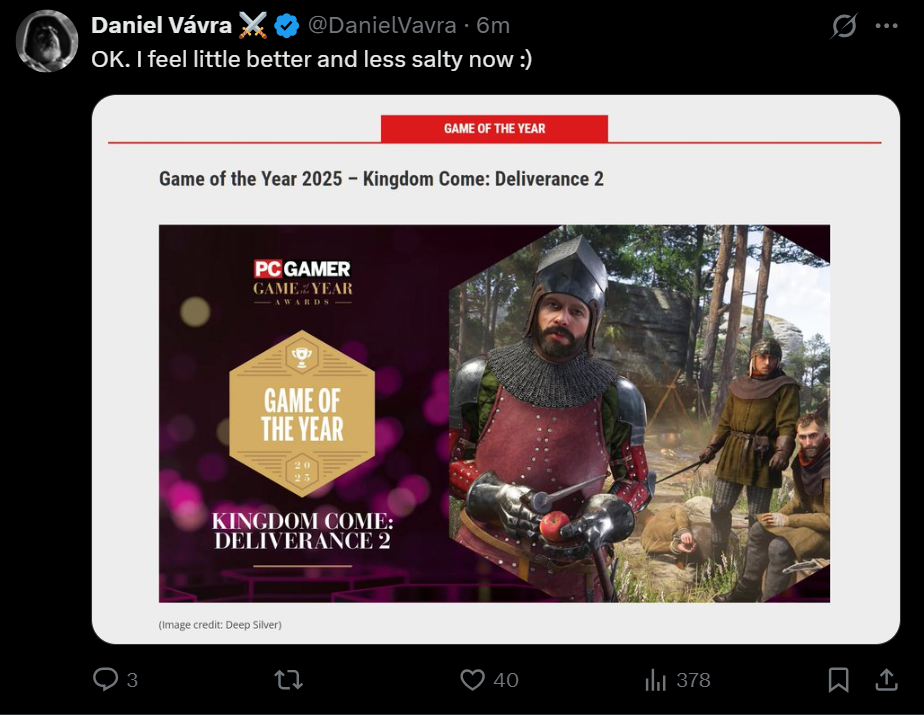Click the gold Game of the Year badge
The height and width of the screenshot is (715, 924).
coord(302,413)
